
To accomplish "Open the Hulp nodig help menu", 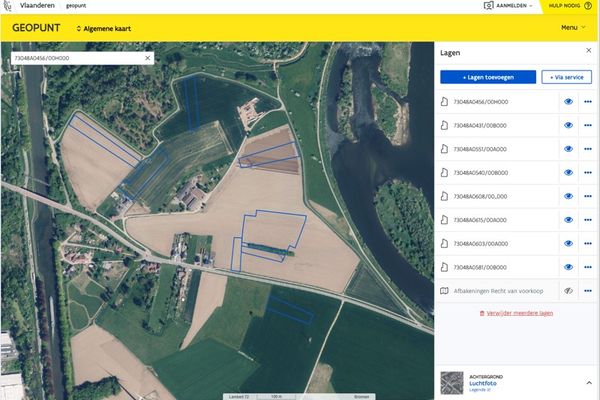I will (571, 6).
